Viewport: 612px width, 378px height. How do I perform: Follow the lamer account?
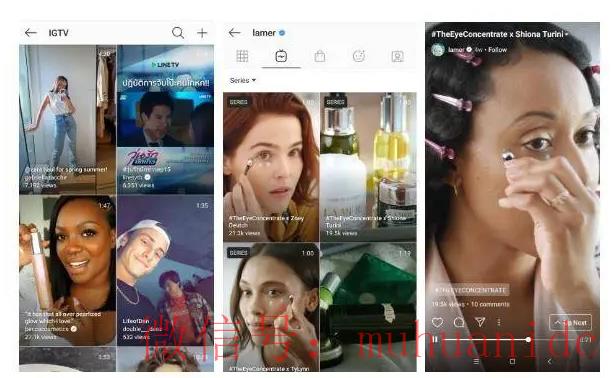497,50
